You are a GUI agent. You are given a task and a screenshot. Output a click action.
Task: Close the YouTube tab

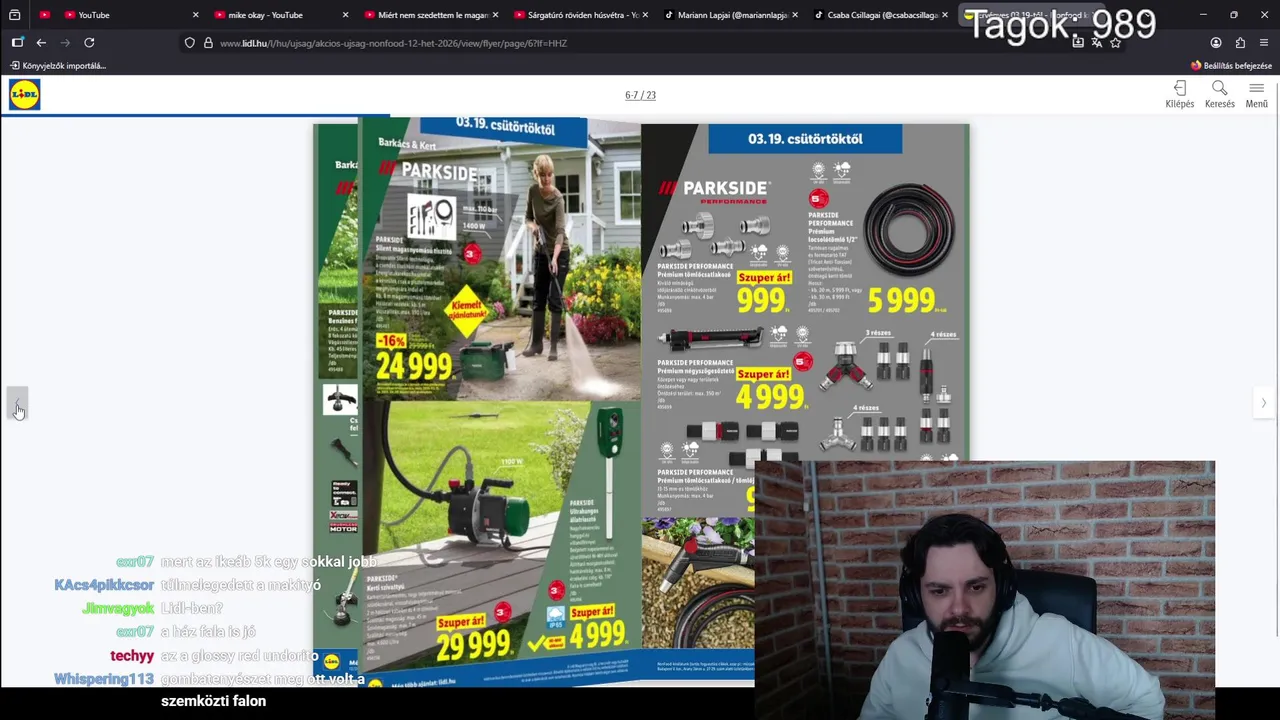point(195,15)
